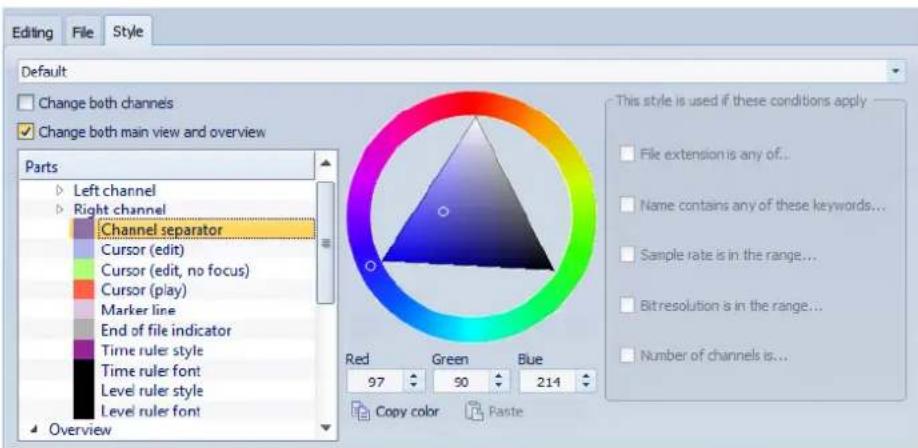Click the Channel separator color swatch
The image size is (918, 448).
tap(84, 229)
